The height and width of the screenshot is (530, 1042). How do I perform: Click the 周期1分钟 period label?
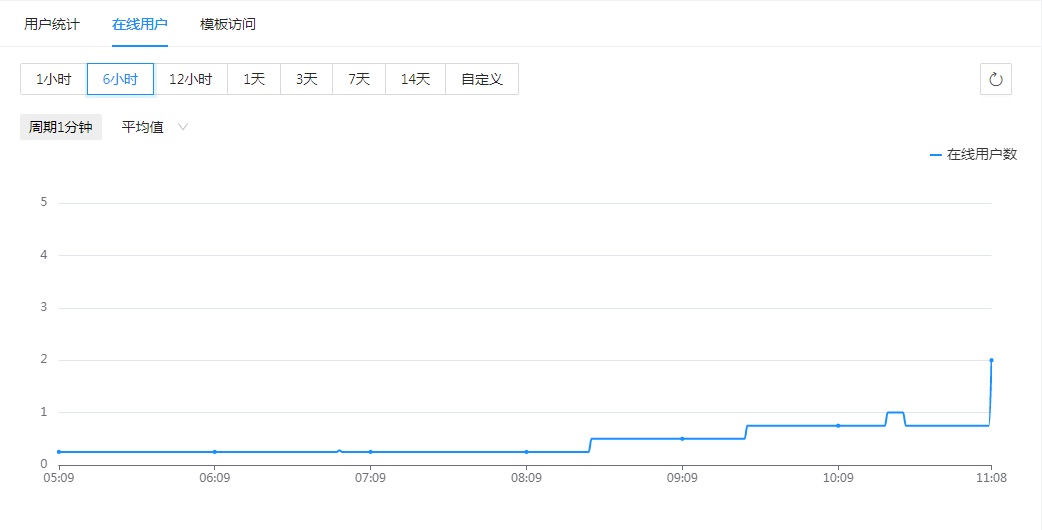point(61,127)
